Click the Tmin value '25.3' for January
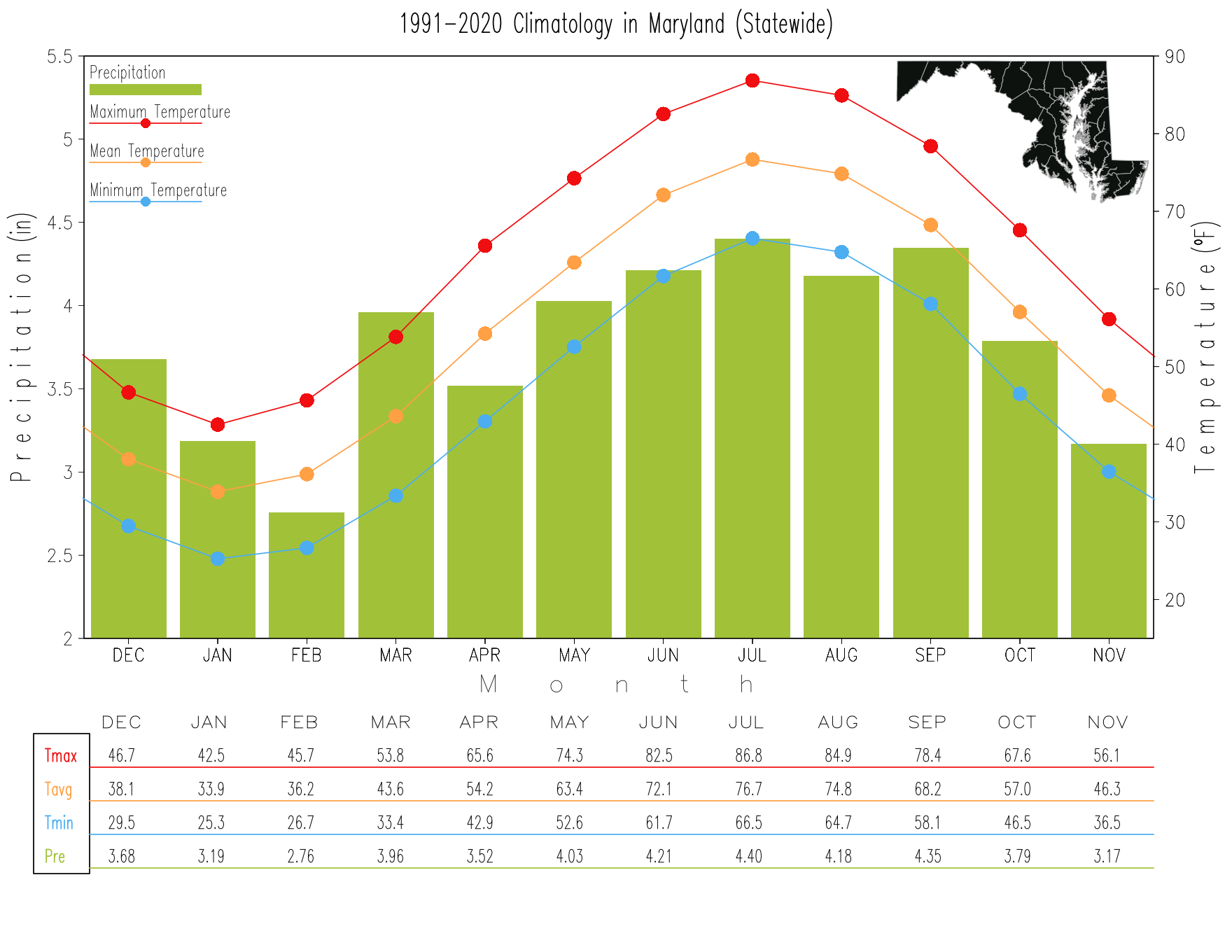This screenshot has width=1232, height=952. (x=211, y=822)
